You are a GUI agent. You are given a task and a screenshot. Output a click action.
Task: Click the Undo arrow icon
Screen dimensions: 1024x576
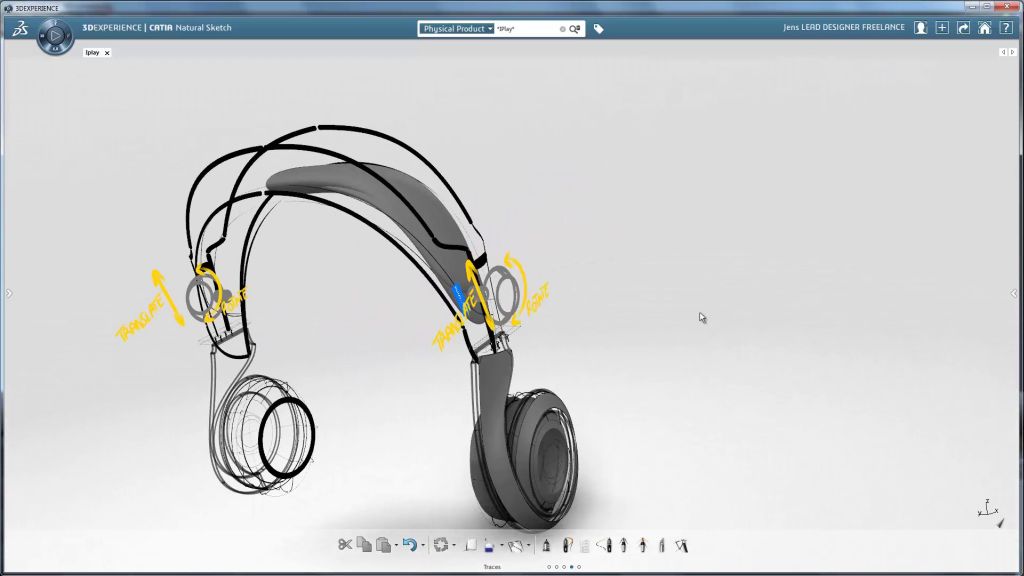[x=408, y=545]
